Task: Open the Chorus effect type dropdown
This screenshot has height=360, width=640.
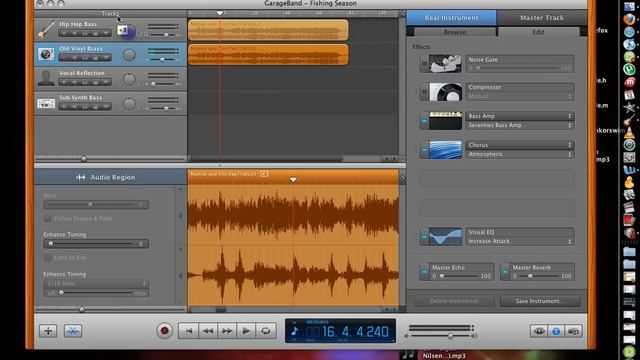Action: [520, 145]
